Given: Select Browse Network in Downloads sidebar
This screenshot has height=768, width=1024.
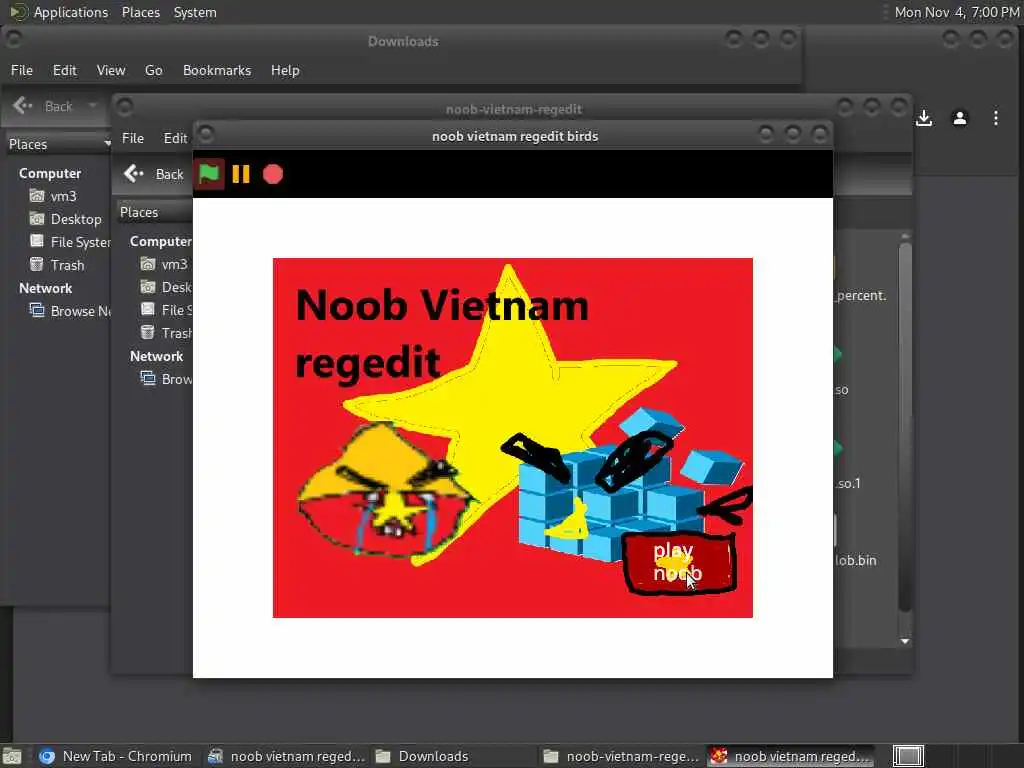Looking at the screenshot, I should 69,311.
